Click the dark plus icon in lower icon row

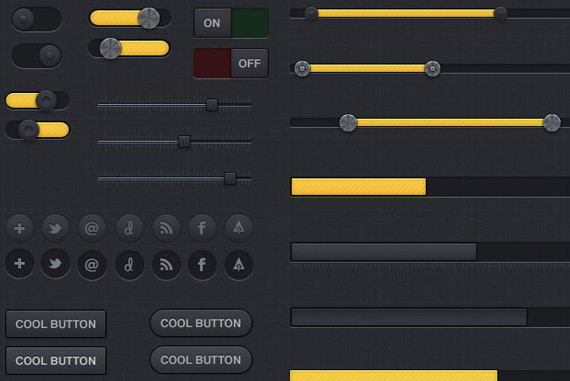click(x=20, y=264)
